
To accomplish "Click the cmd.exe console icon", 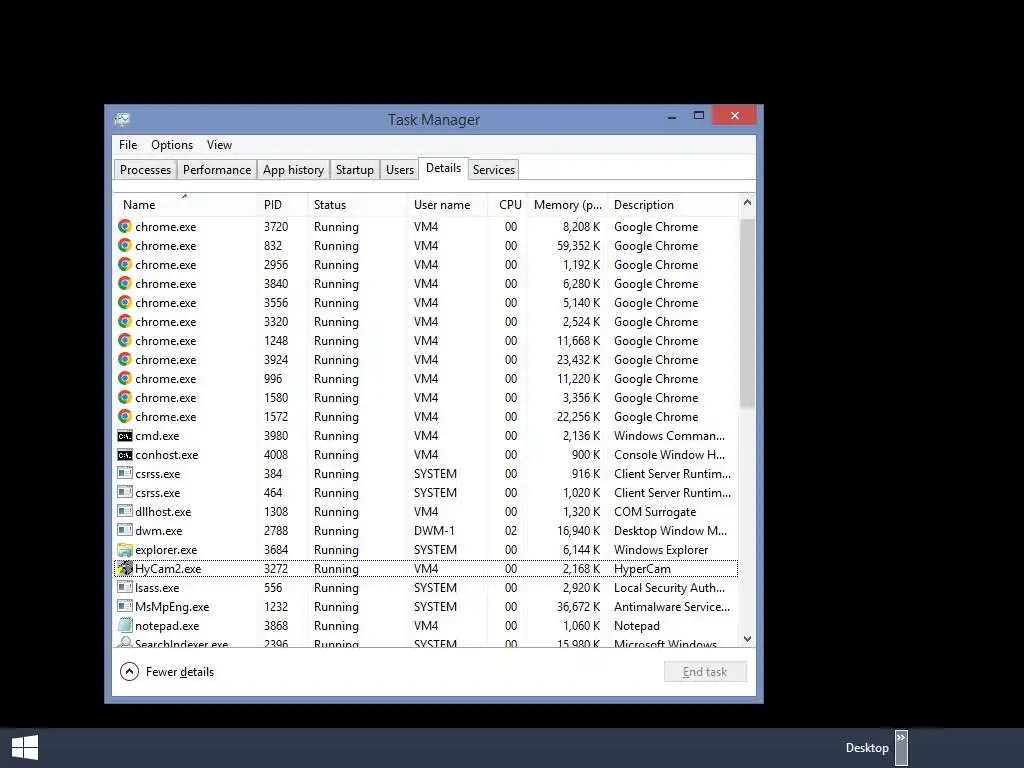I will point(125,436).
